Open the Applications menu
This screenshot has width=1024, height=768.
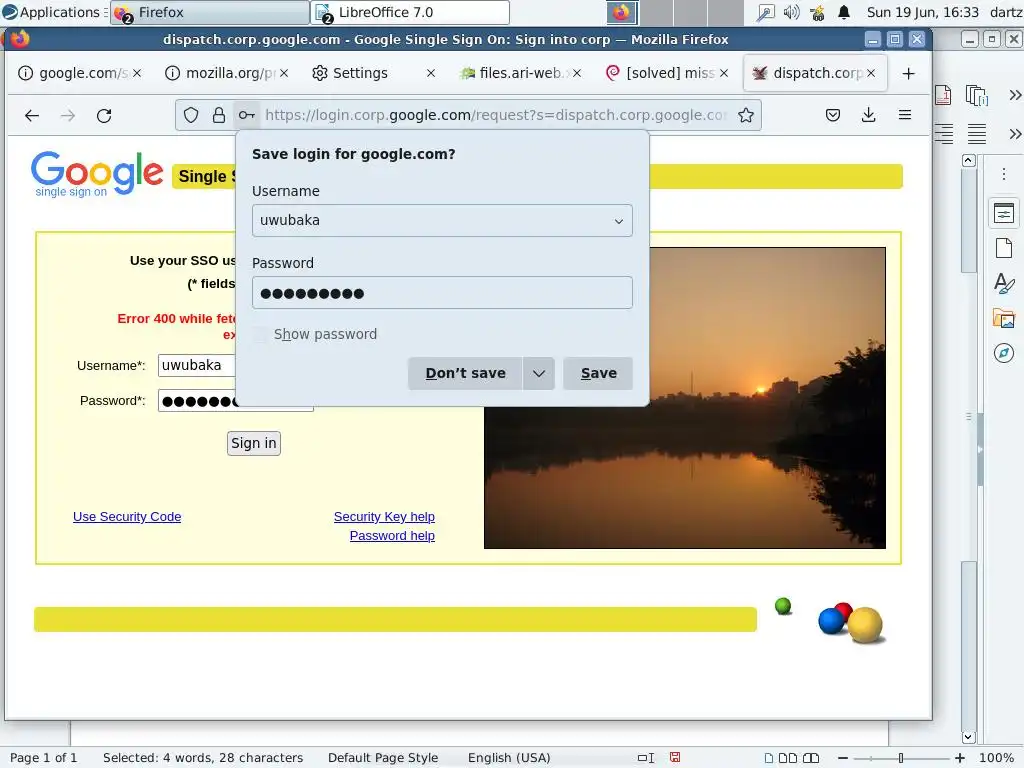click(x=53, y=12)
